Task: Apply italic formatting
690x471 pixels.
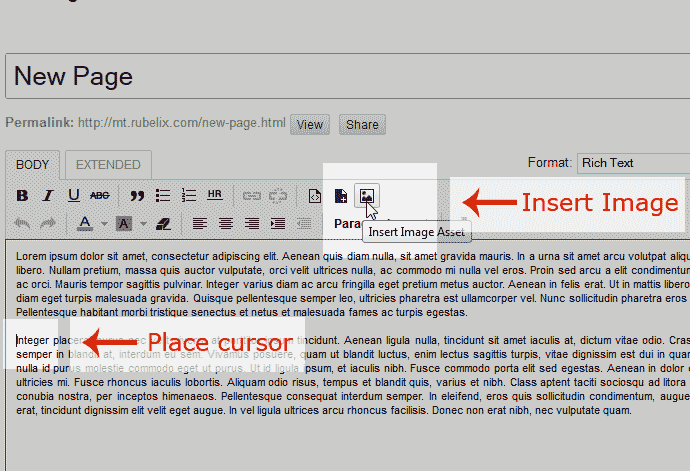Action: coord(48,195)
